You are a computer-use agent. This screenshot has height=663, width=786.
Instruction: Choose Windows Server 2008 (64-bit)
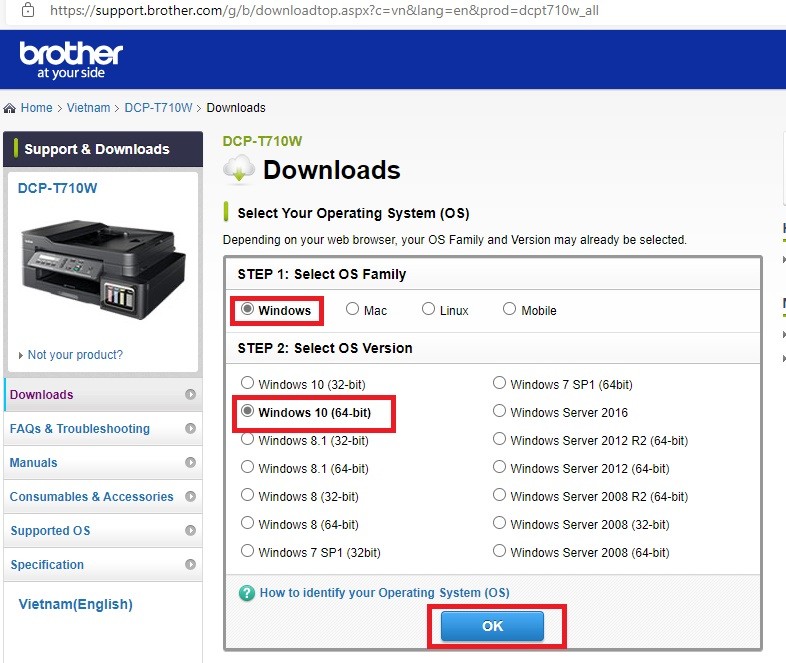tap(499, 551)
